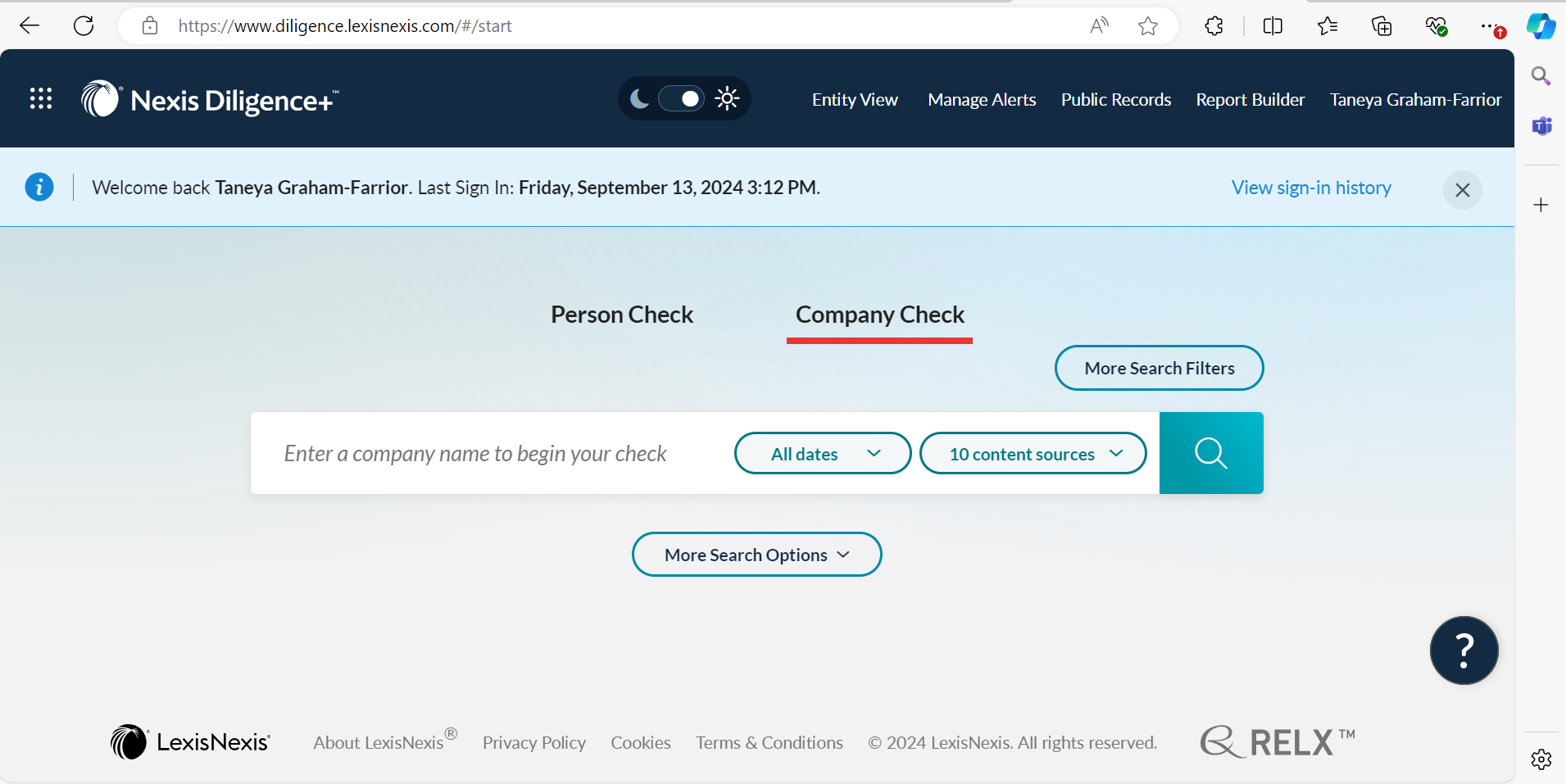1566x784 pixels.
Task: Dismiss the welcome back banner
Action: (1462, 190)
